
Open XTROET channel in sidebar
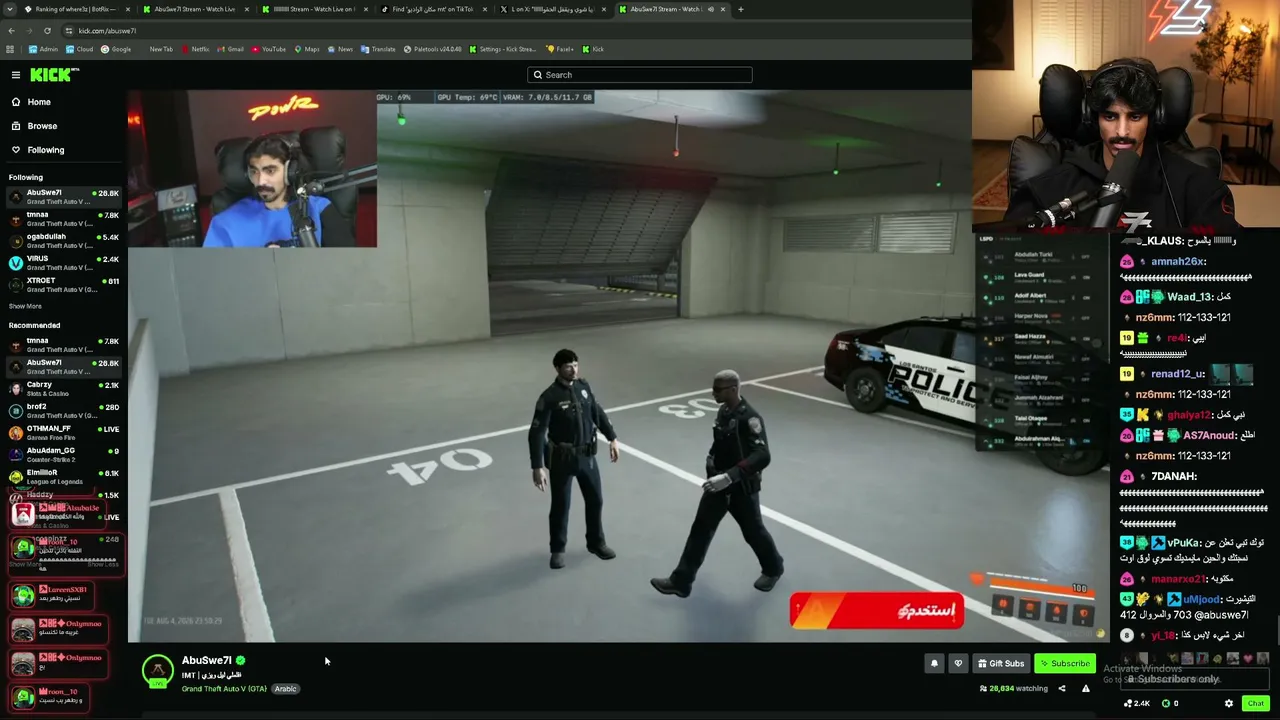(x=64, y=285)
